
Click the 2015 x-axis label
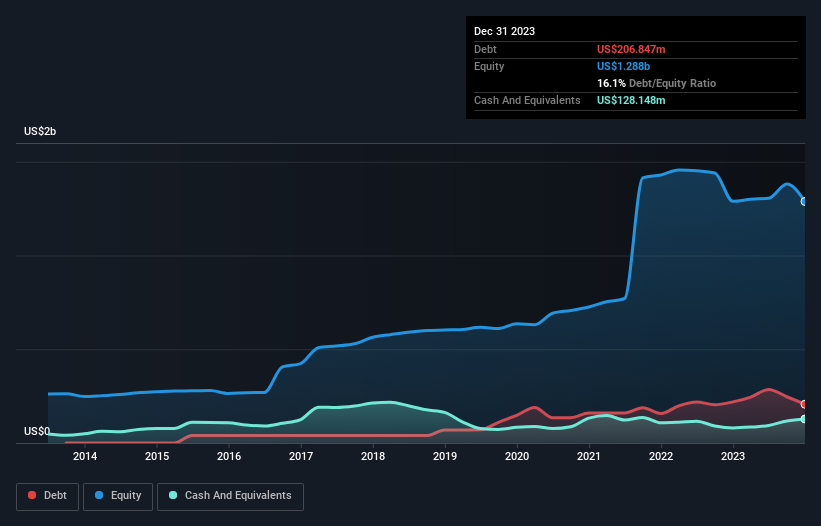(x=157, y=456)
